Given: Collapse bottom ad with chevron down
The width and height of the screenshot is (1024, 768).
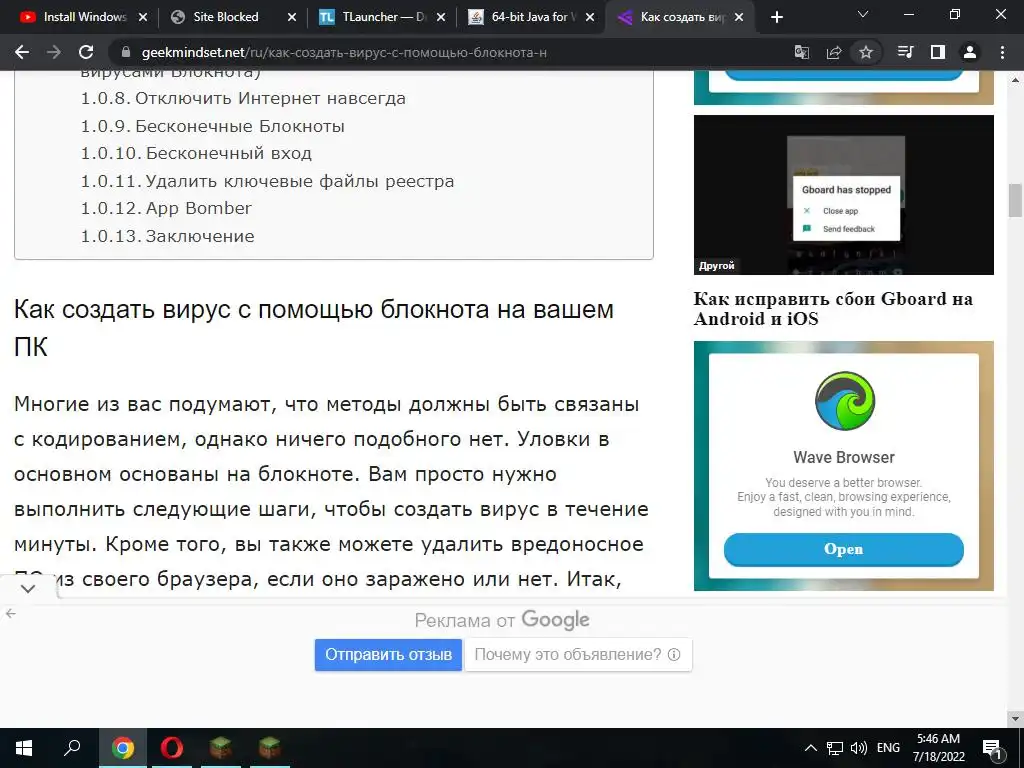Looking at the screenshot, I should pos(27,588).
